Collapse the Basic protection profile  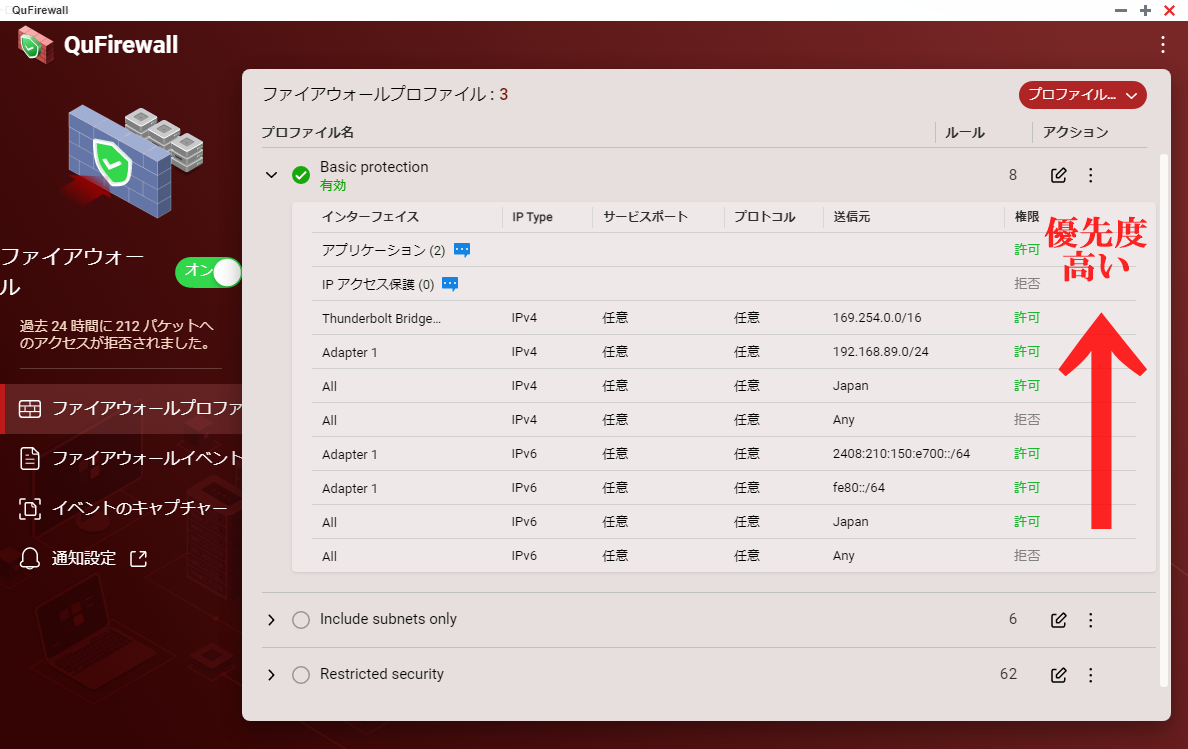(271, 175)
